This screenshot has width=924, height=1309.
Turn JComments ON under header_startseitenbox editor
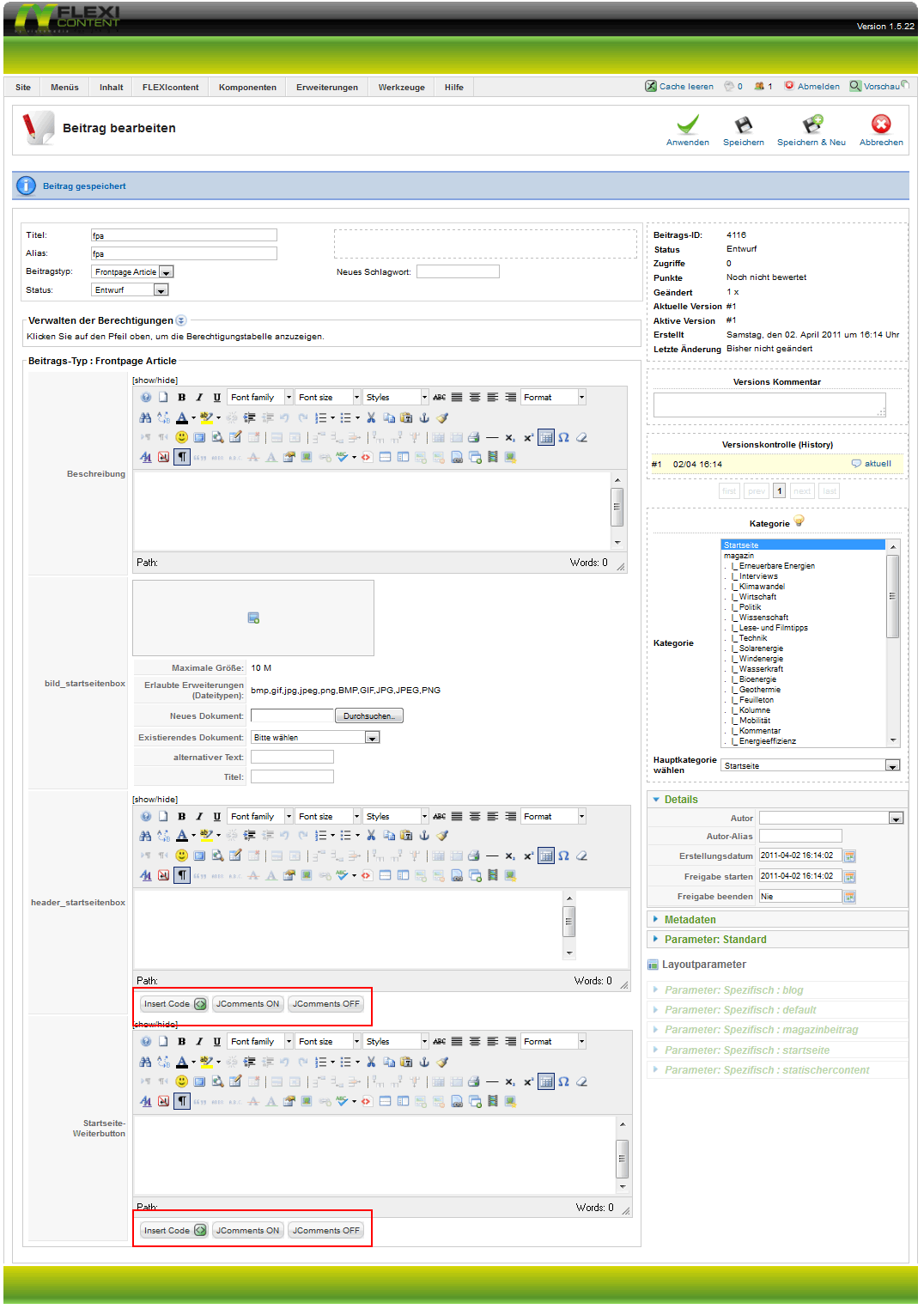click(247, 1004)
